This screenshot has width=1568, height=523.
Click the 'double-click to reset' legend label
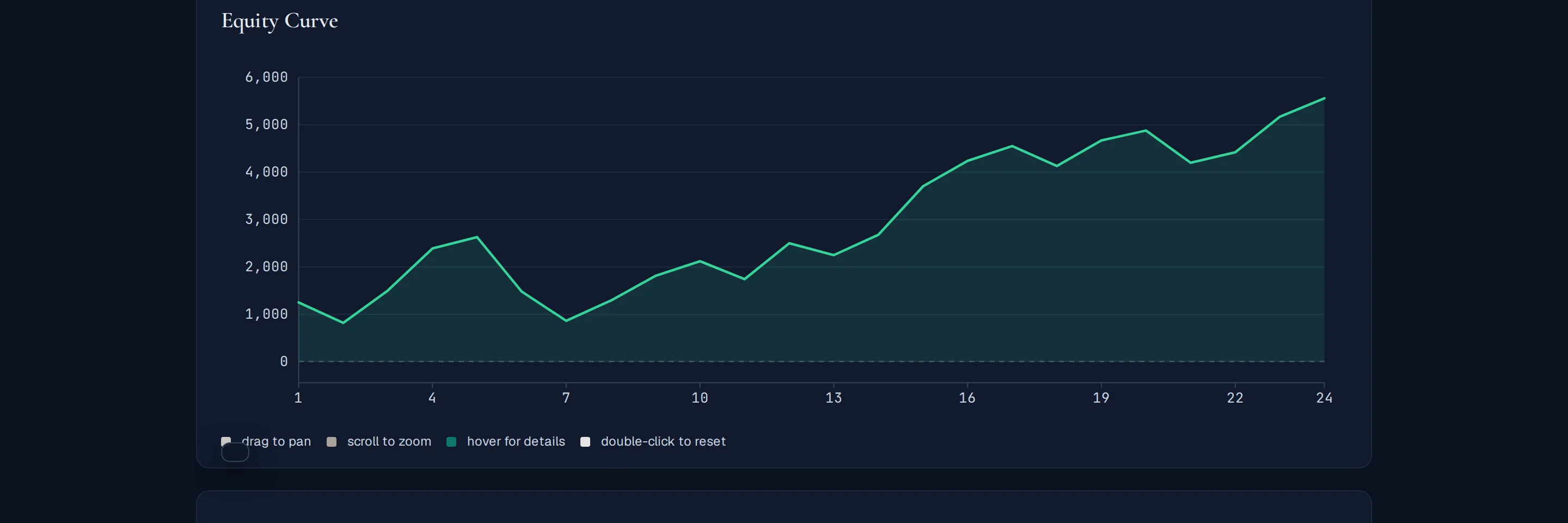663,441
